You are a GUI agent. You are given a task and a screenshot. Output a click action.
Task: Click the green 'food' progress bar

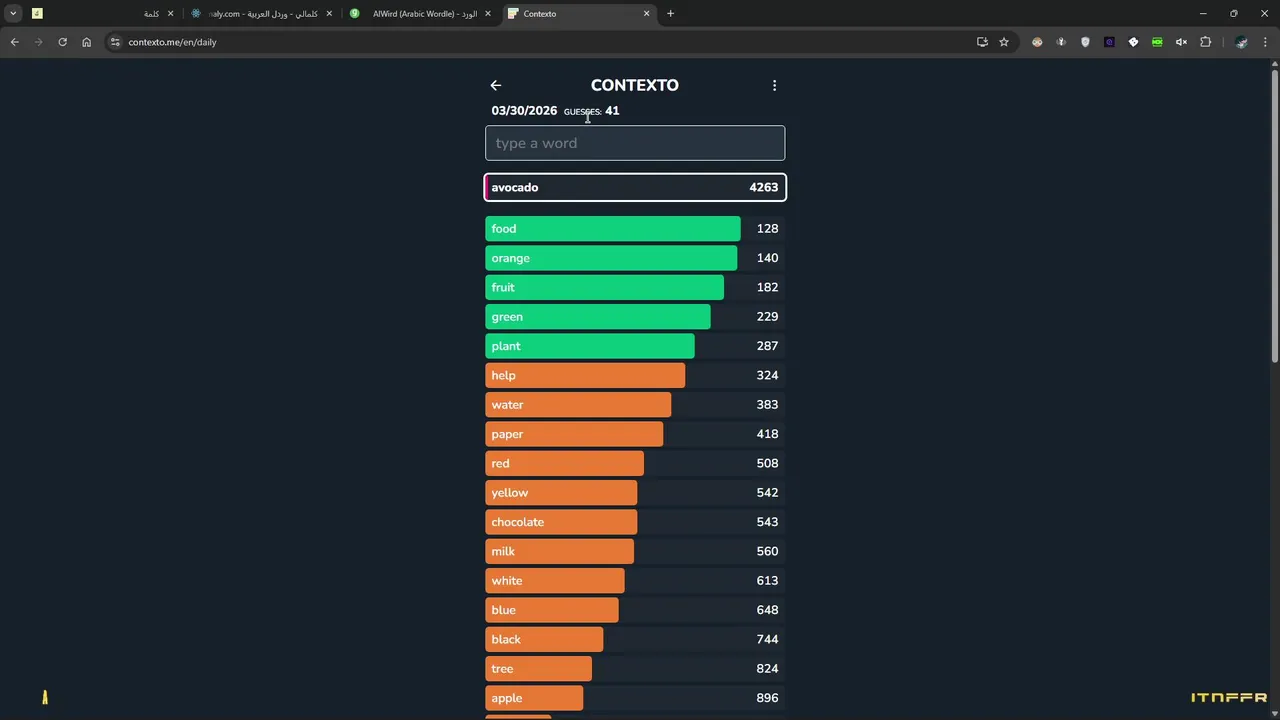[613, 229]
